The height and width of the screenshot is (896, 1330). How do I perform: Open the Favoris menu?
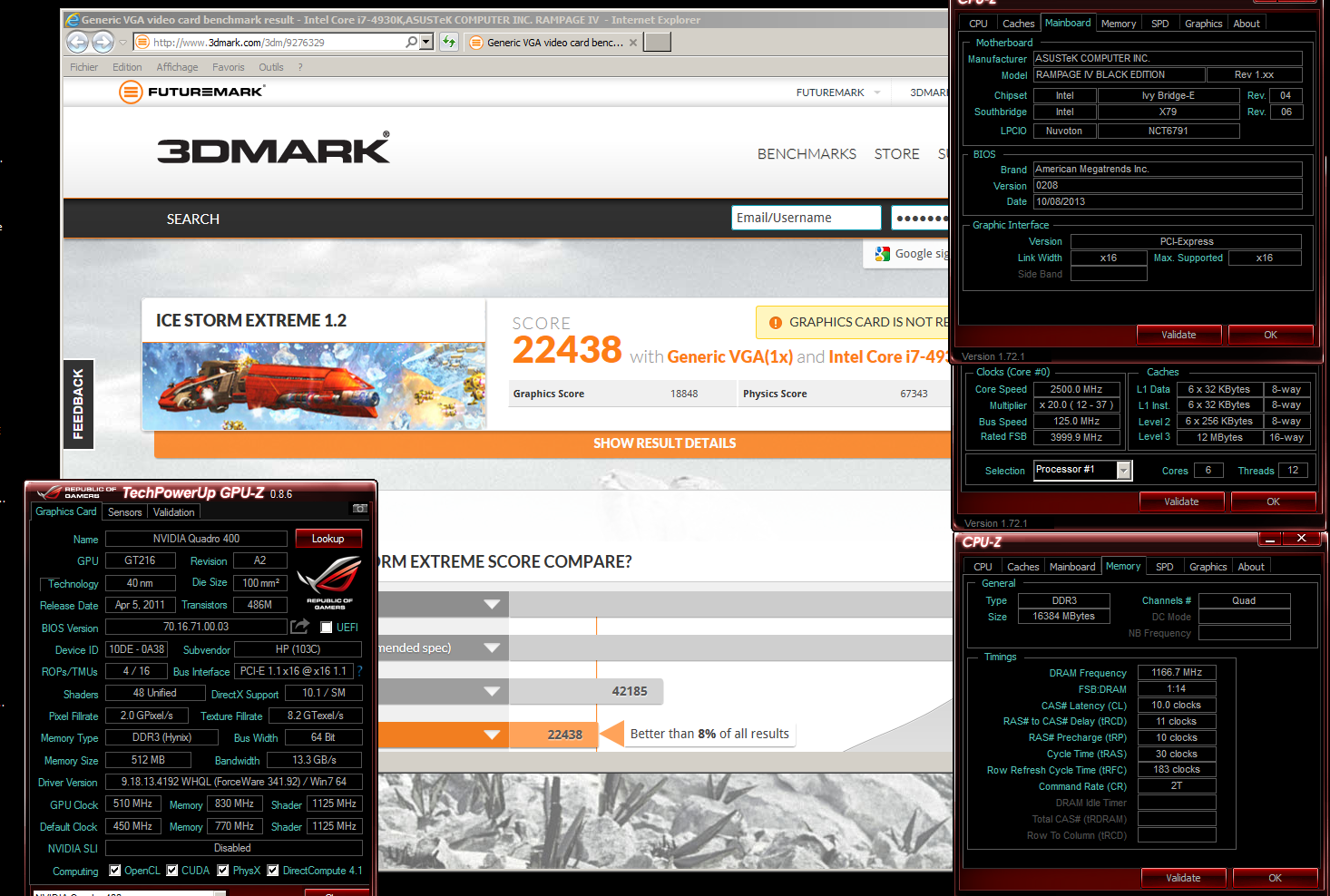tap(229, 67)
